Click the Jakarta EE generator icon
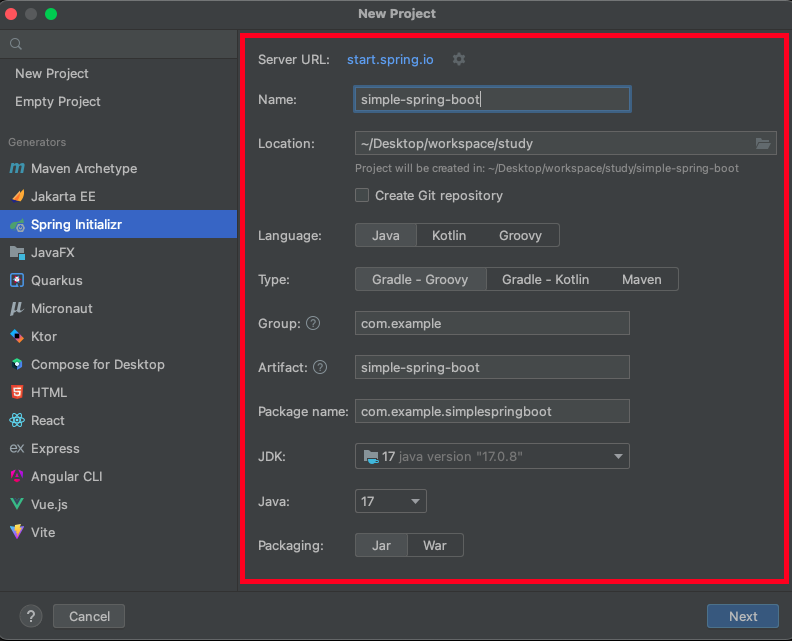Image resolution: width=792 pixels, height=641 pixels. tap(17, 196)
